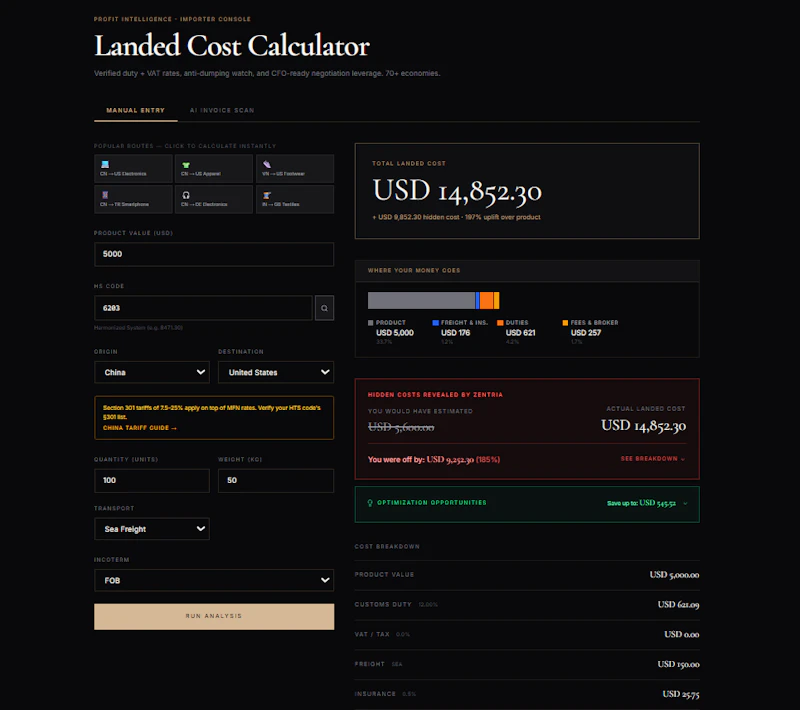800x710 pixels.
Task: Click the 'Save up to: USD 545.52' text
Action: pyautogui.click(x=641, y=503)
